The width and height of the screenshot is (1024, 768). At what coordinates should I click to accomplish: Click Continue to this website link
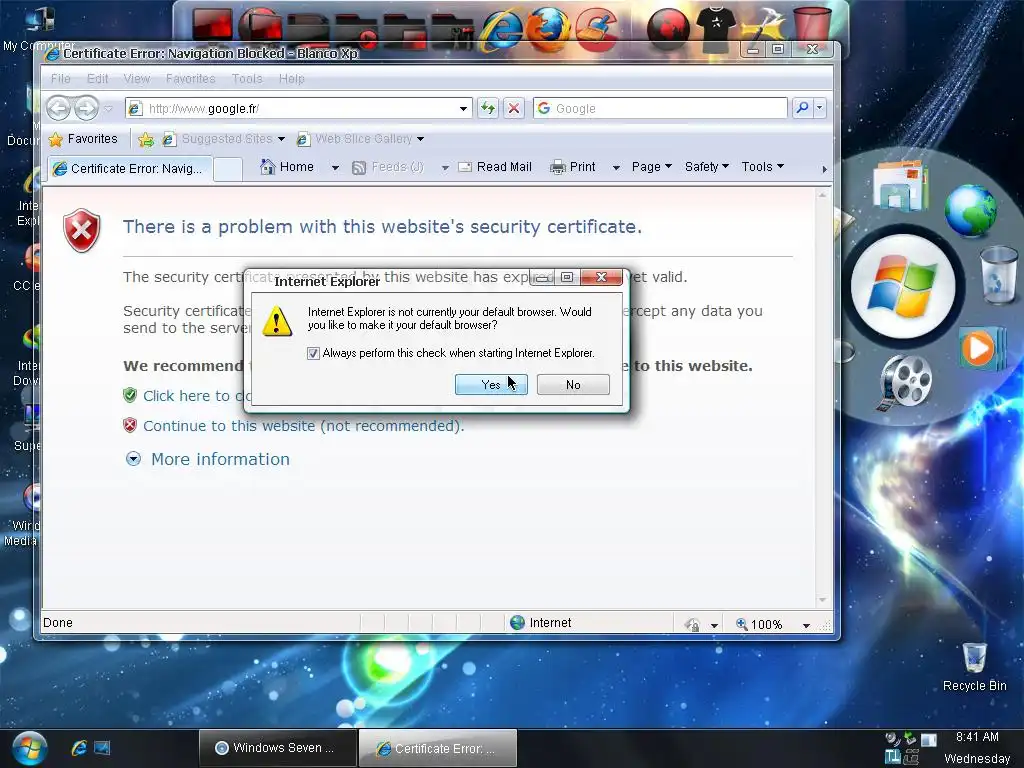click(x=304, y=426)
